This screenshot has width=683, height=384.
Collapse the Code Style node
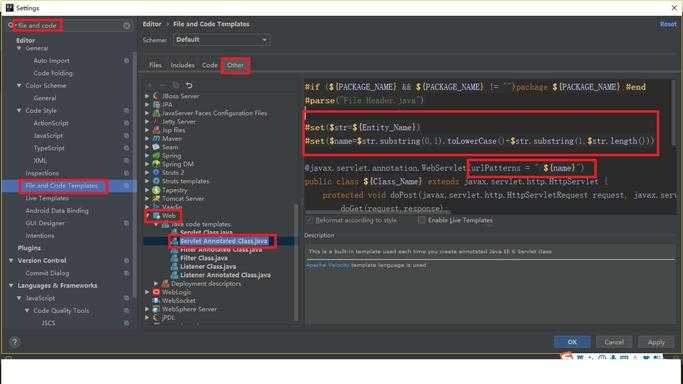pos(19,111)
